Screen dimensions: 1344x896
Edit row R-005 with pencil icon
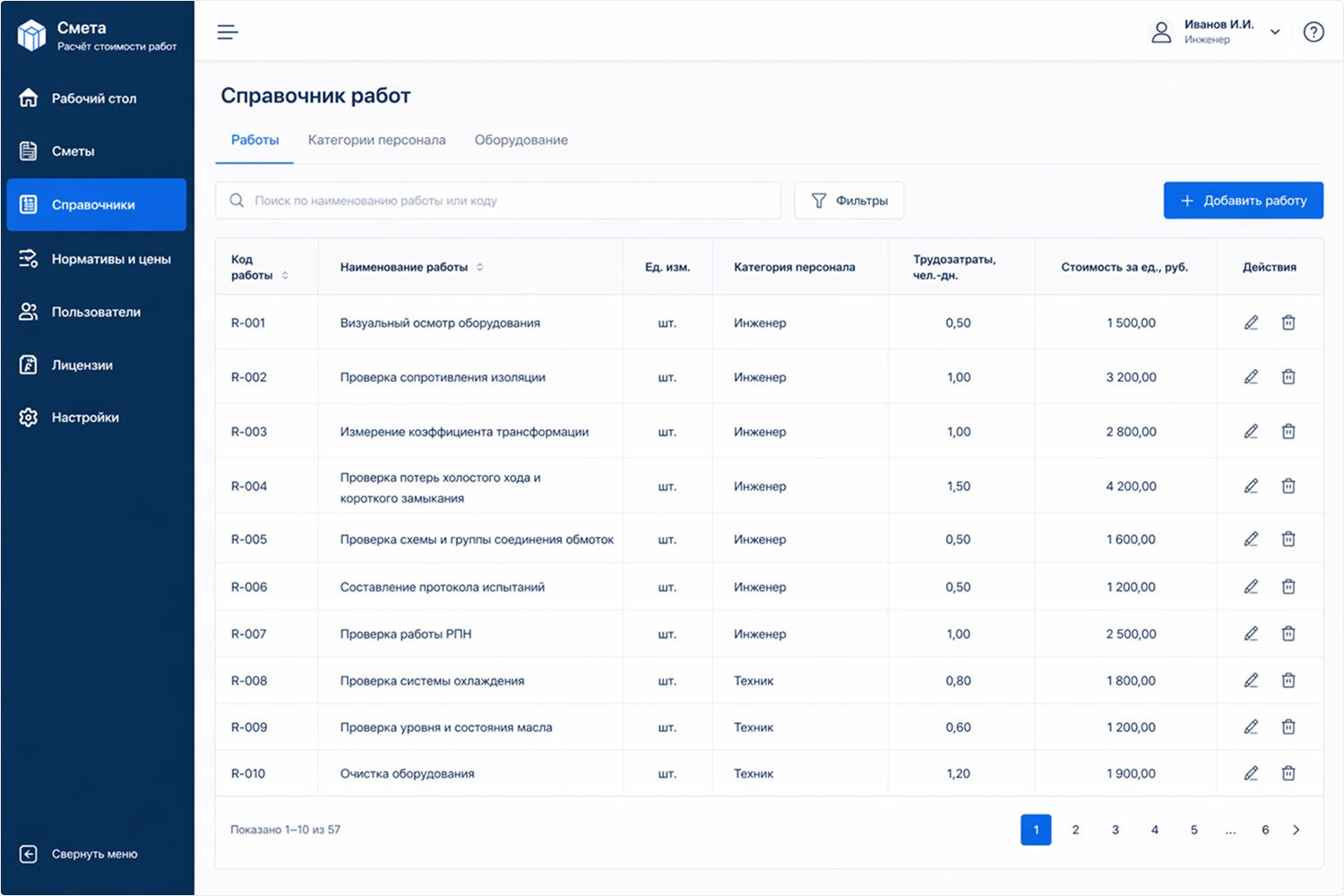1251,539
